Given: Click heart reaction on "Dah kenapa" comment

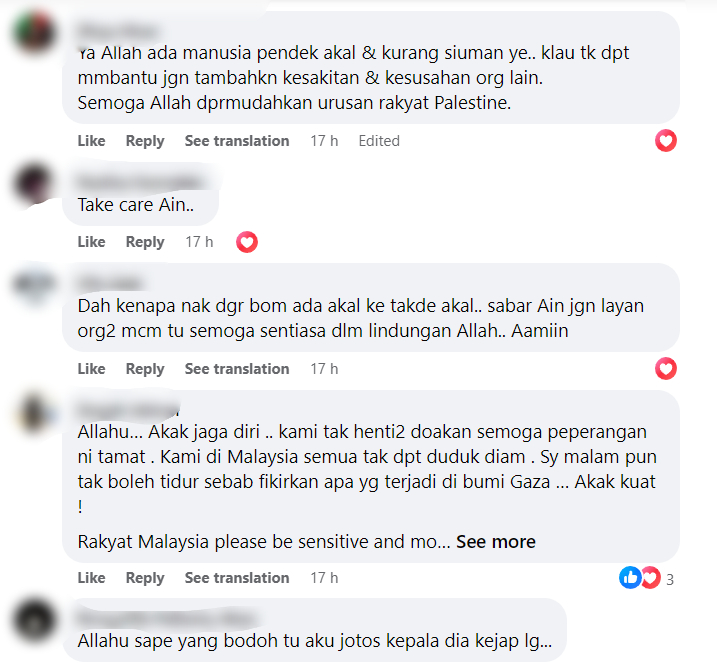Looking at the screenshot, I should click(666, 369).
